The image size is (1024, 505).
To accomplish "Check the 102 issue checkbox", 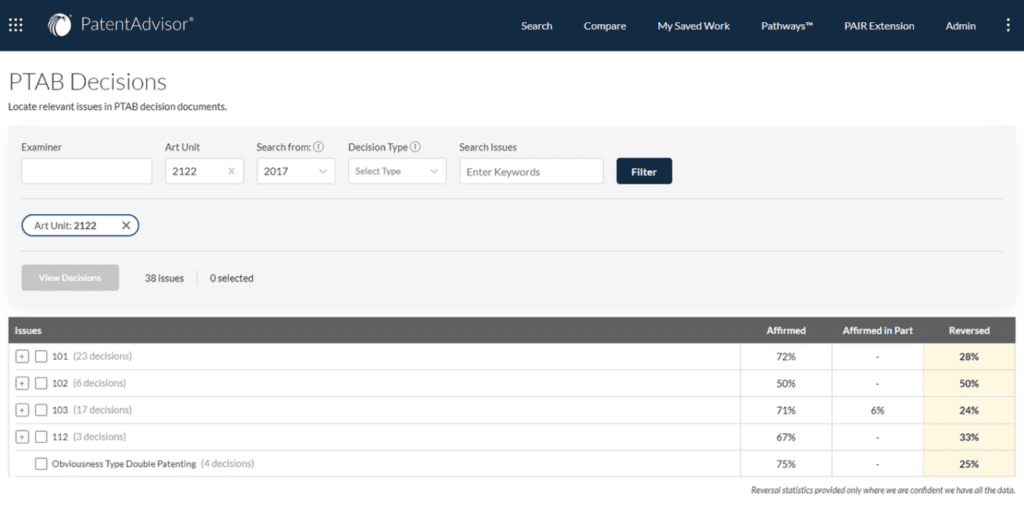I will click(41, 383).
